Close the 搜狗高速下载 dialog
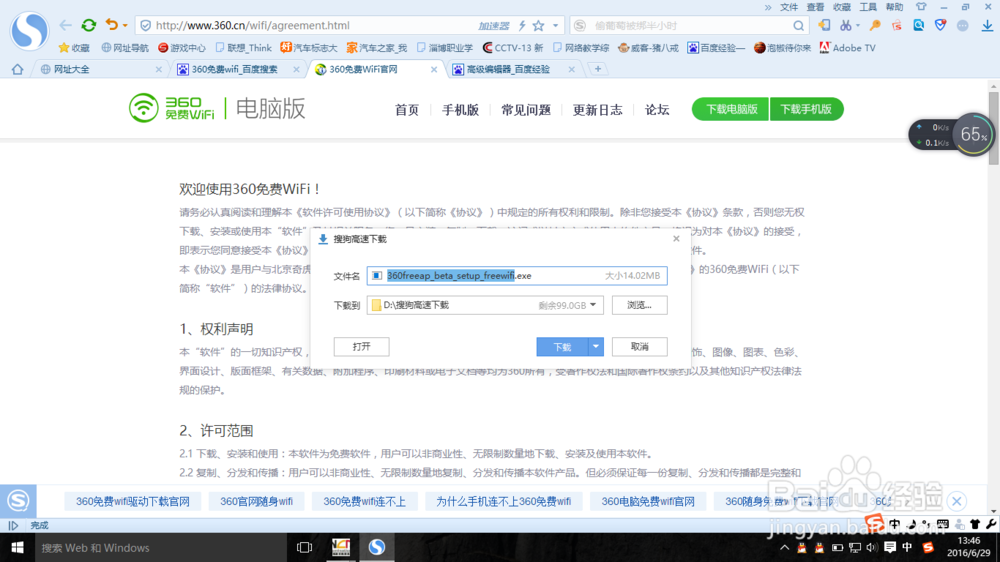This screenshot has height=562, width=1000. coord(676,239)
